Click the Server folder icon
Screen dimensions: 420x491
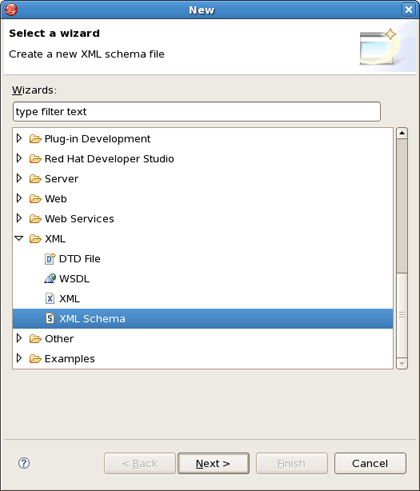[35, 179]
